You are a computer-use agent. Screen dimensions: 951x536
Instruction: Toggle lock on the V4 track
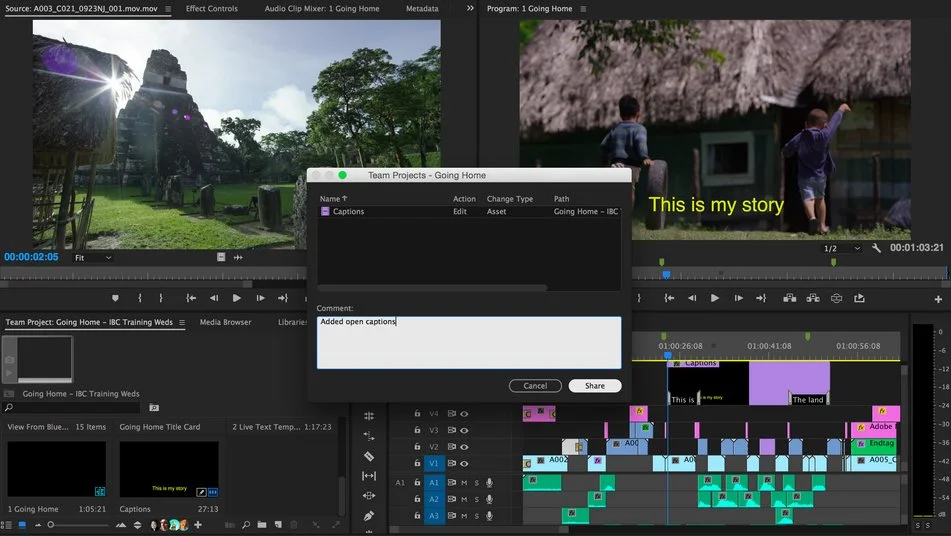pos(418,414)
